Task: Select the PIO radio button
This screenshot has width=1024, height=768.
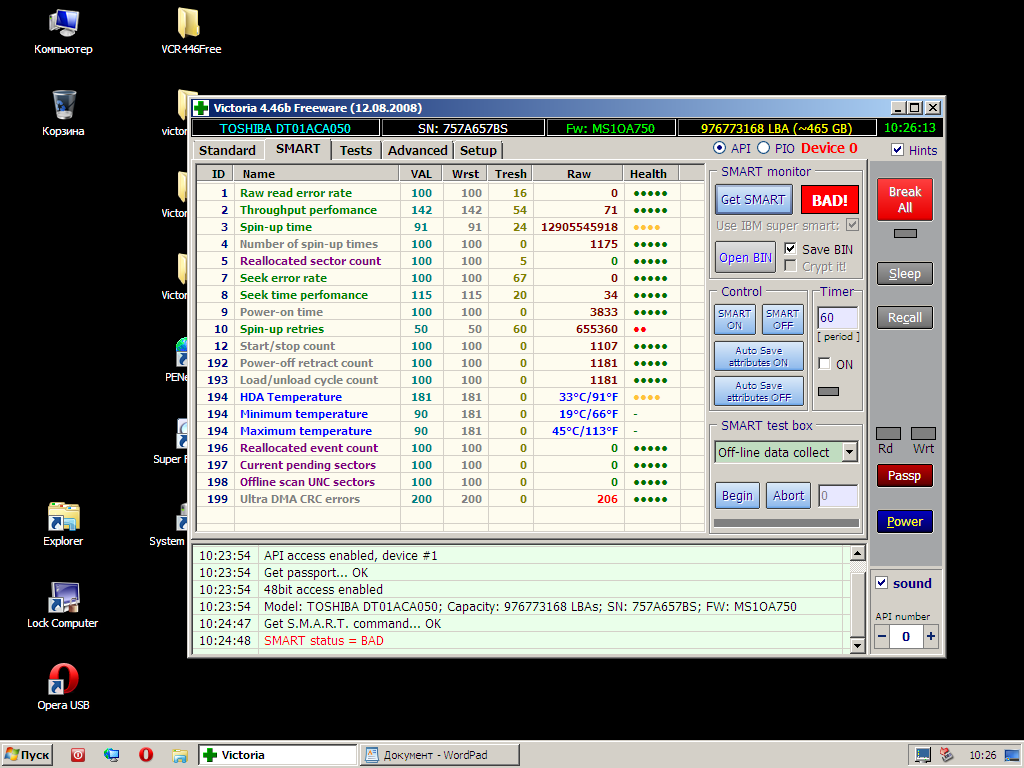Action: click(764, 149)
